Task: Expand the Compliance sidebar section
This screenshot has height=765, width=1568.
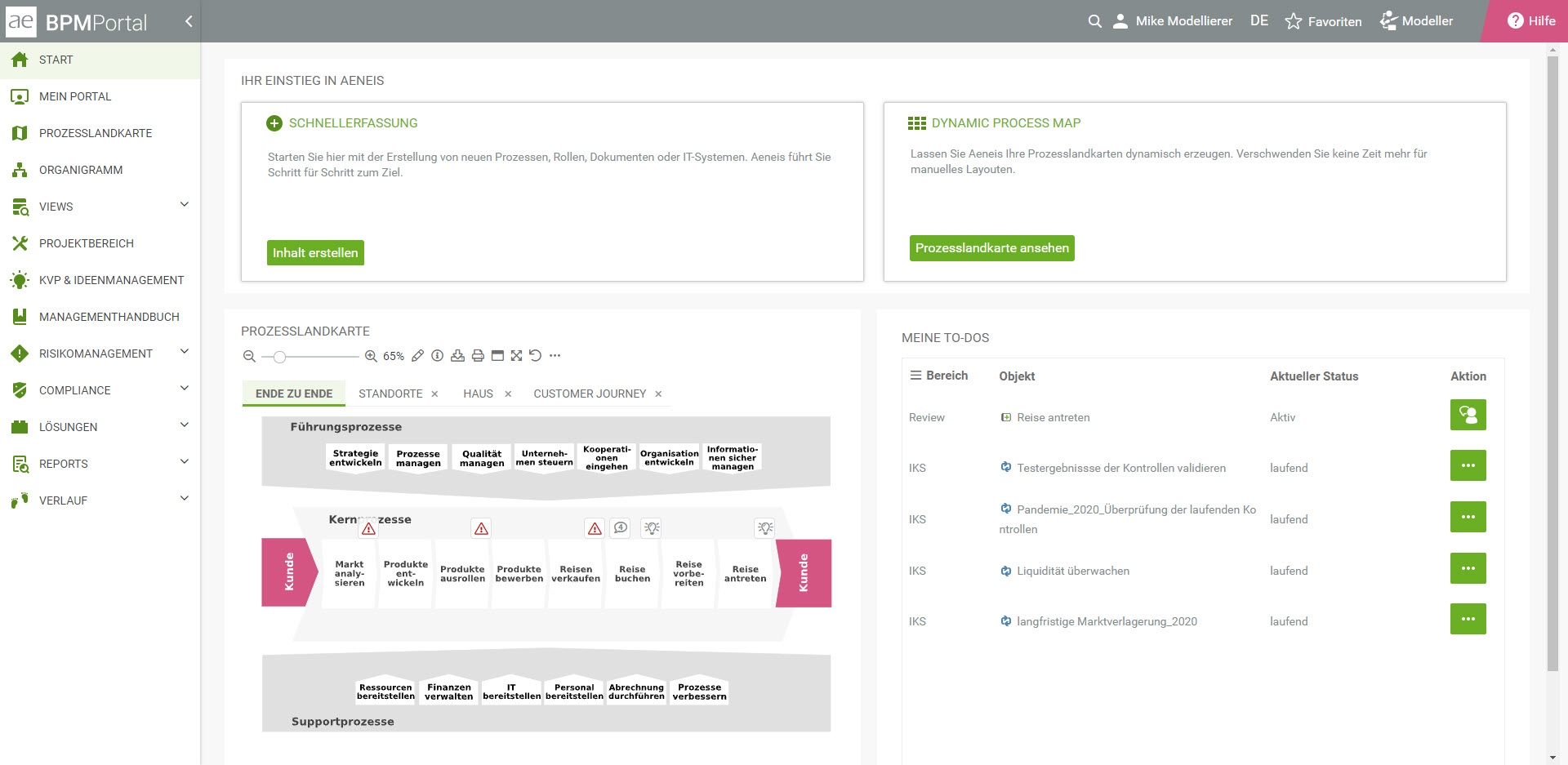Action: [x=185, y=389]
